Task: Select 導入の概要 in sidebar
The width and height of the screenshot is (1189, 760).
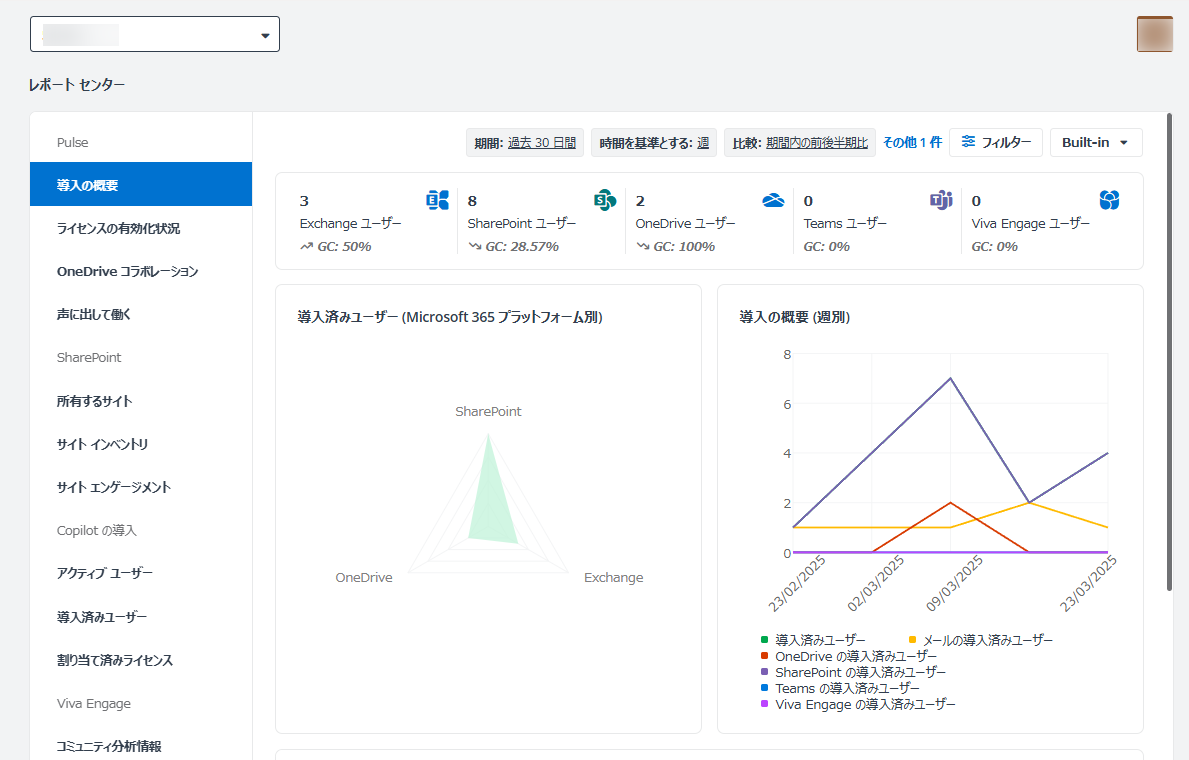Action: click(x=141, y=184)
